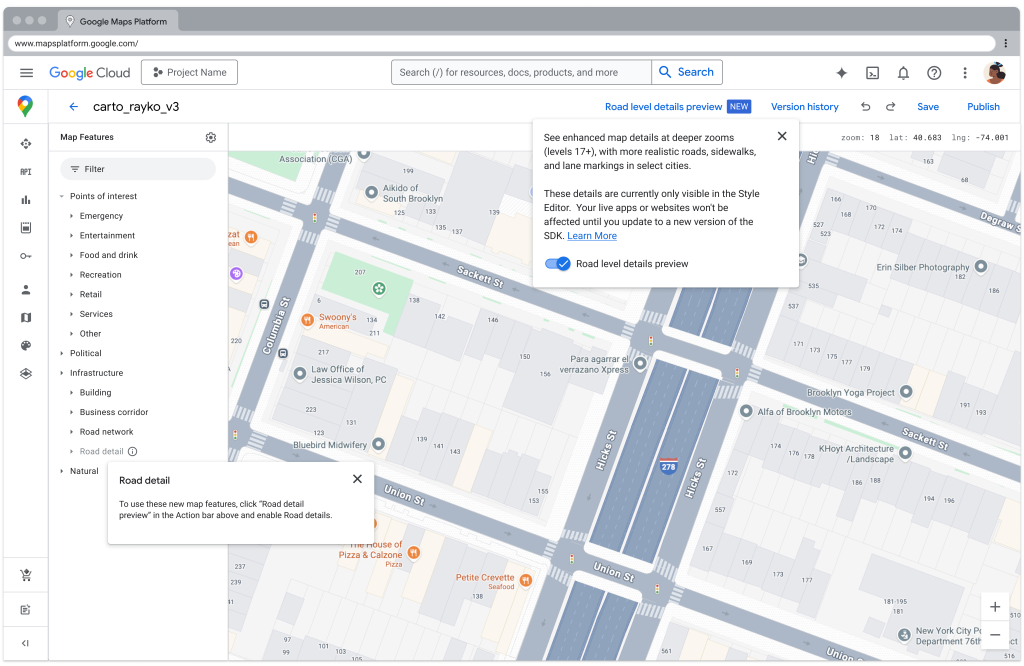Collapse the left sidebar panel

click(x=25, y=643)
